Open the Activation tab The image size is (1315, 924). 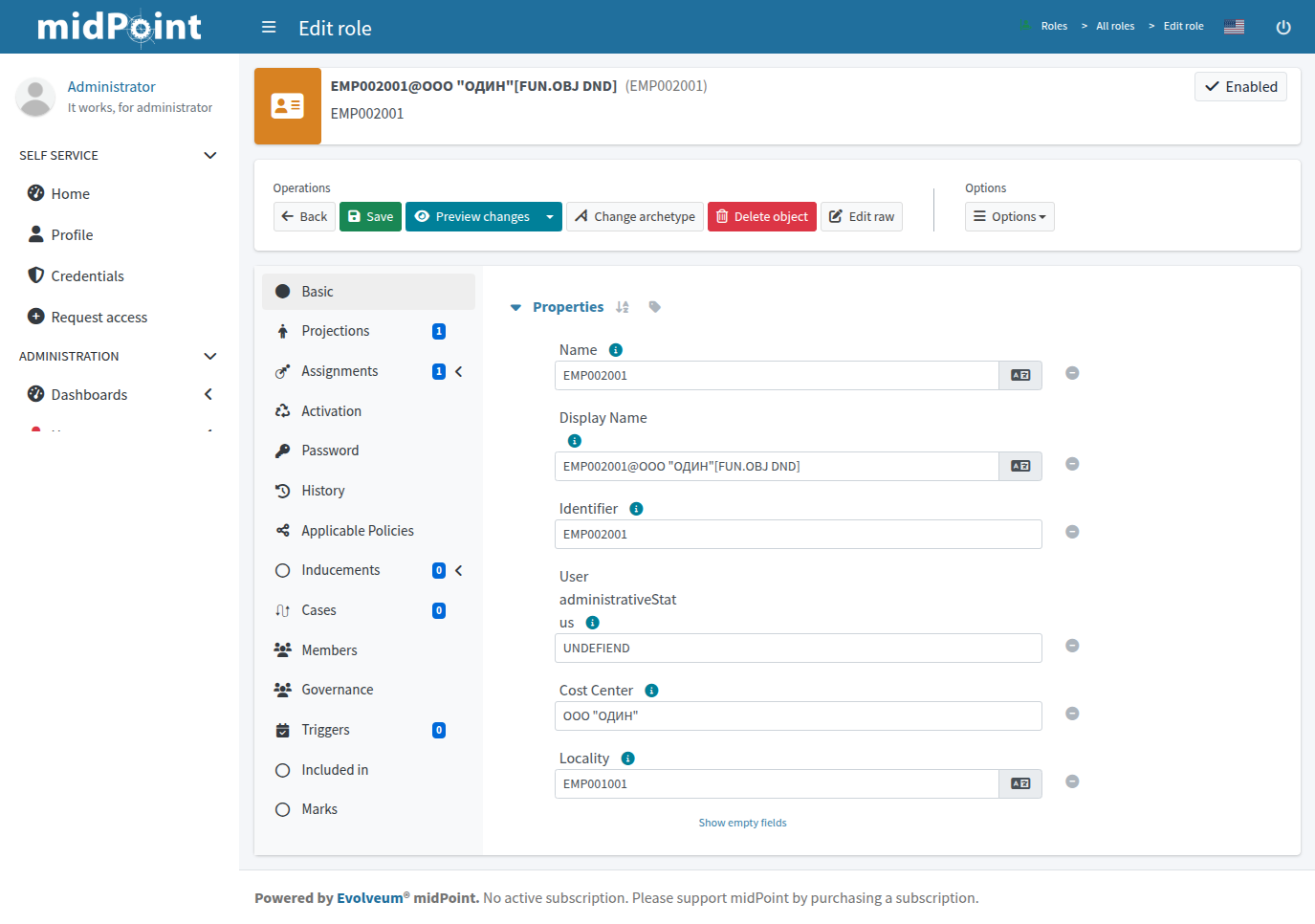(x=368, y=411)
